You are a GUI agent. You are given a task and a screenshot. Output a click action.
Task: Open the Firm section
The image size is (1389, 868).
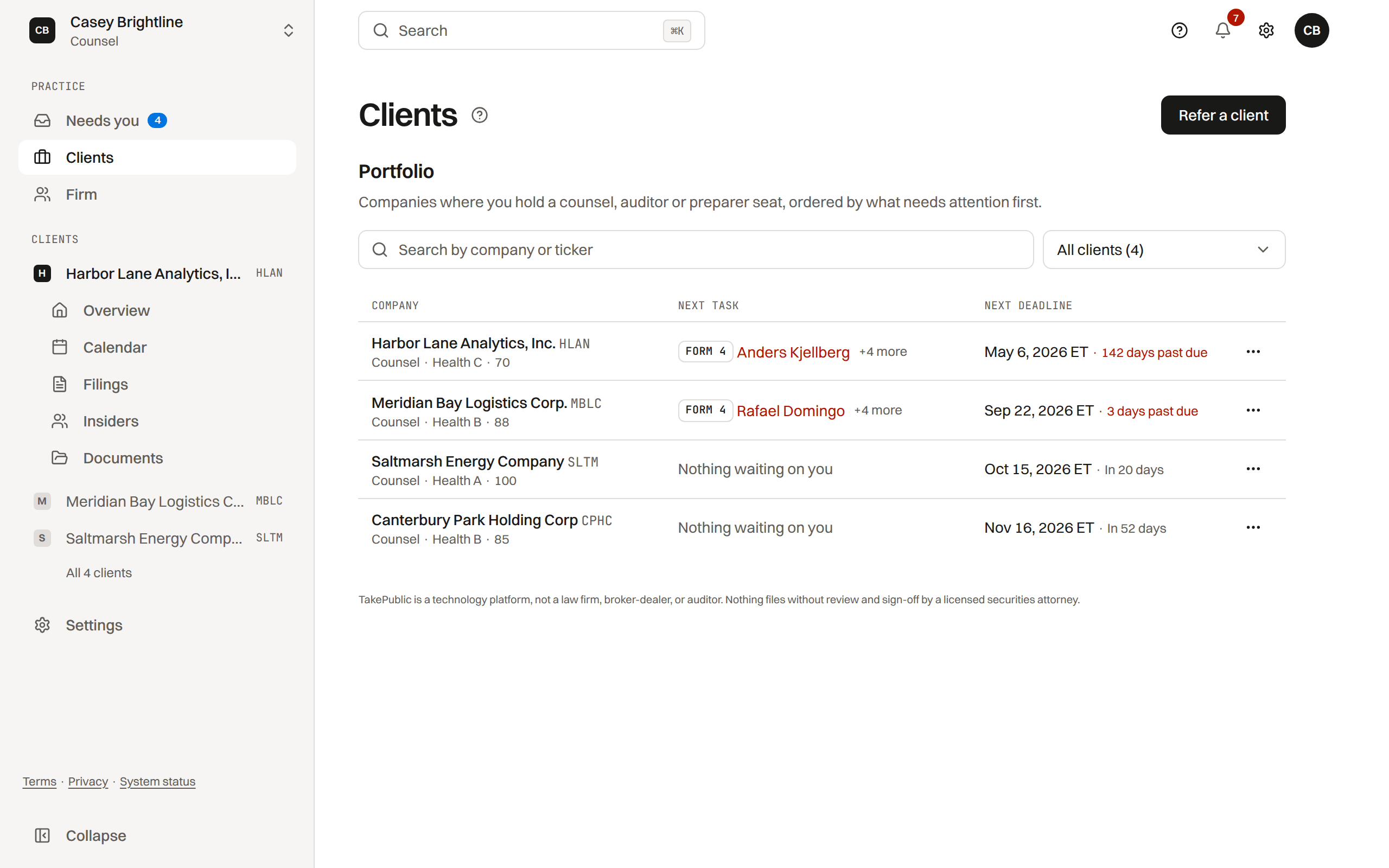157,195
